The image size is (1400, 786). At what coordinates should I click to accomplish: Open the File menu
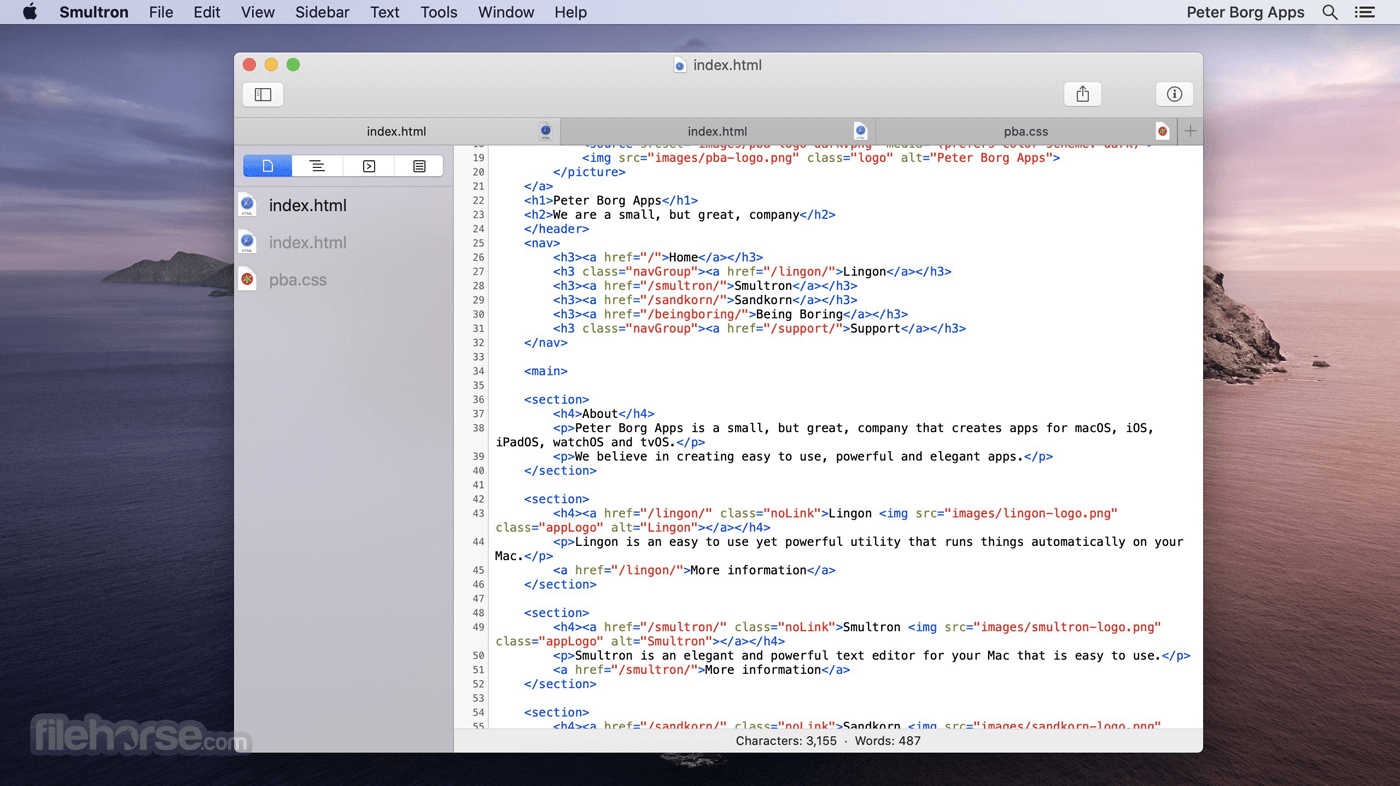pyautogui.click(x=161, y=12)
